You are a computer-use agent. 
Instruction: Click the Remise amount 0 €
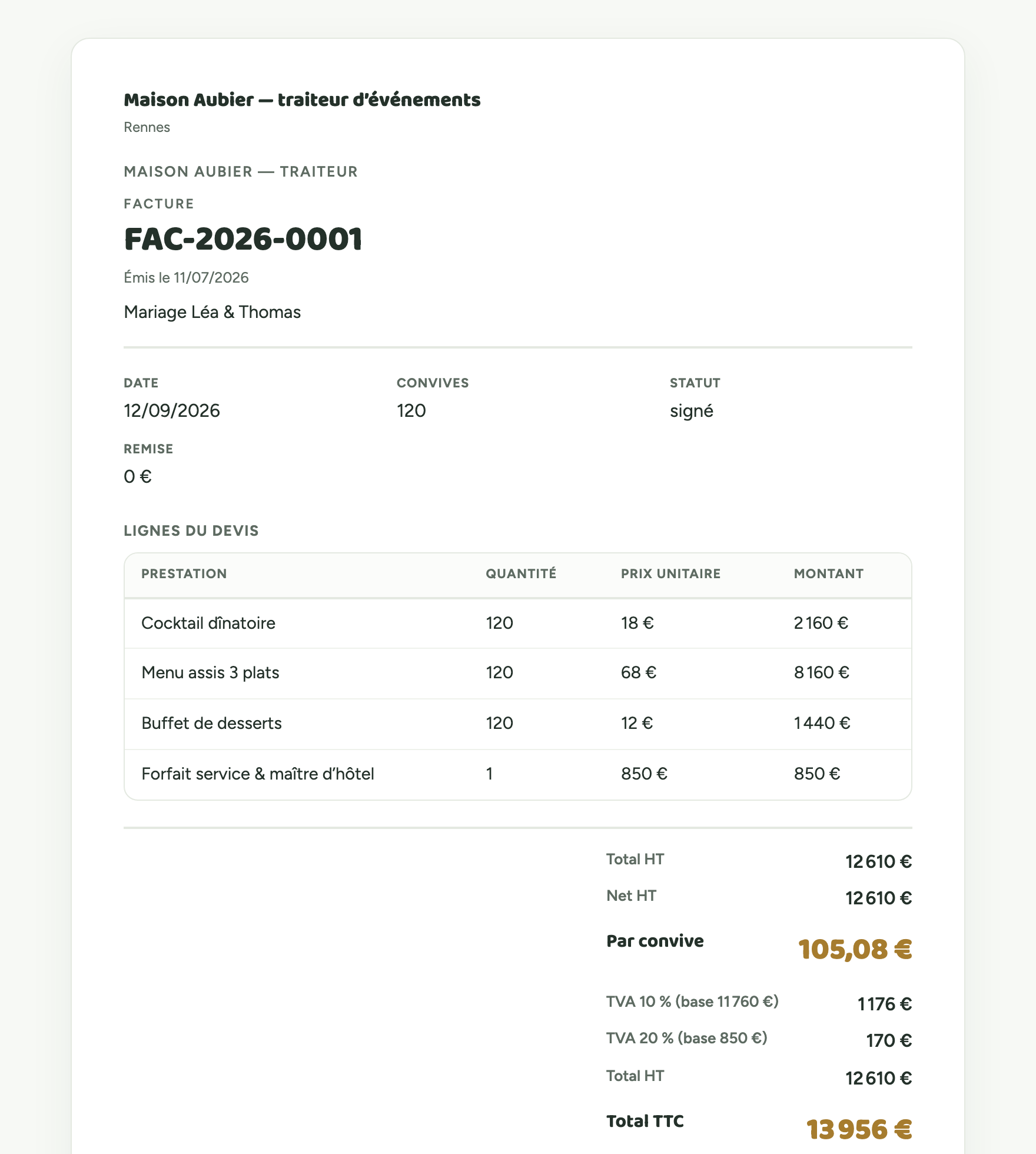point(138,476)
